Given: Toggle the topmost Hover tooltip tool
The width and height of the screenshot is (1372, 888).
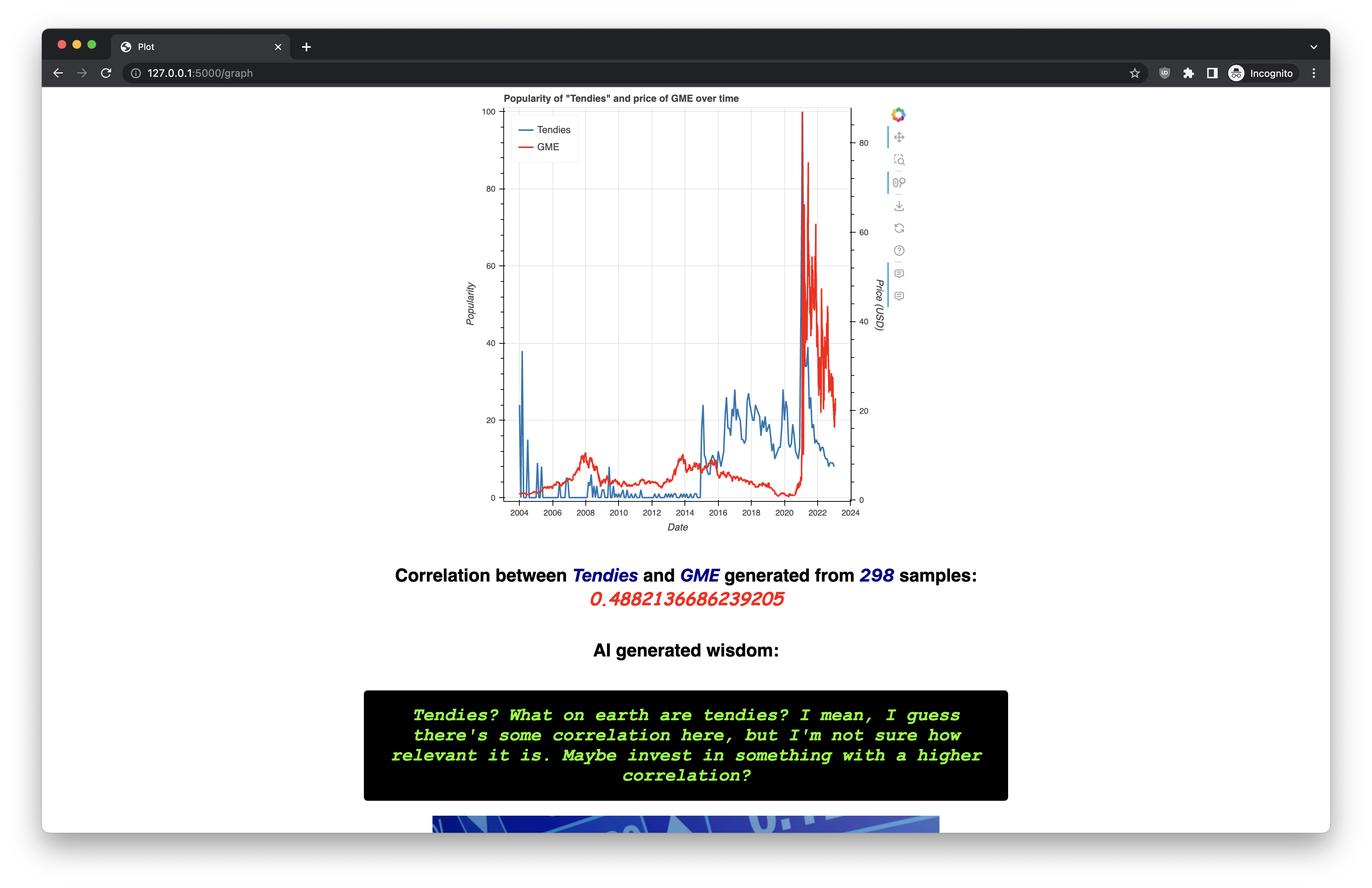Looking at the screenshot, I should (899, 274).
